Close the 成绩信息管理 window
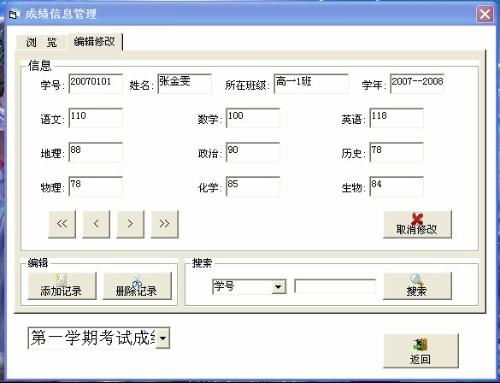 pyautogui.click(x=485, y=14)
